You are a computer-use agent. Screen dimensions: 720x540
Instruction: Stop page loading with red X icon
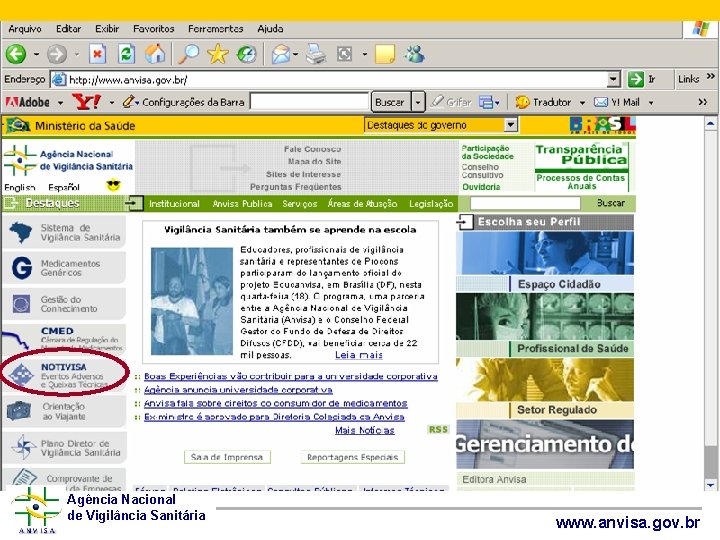click(97, 54)
